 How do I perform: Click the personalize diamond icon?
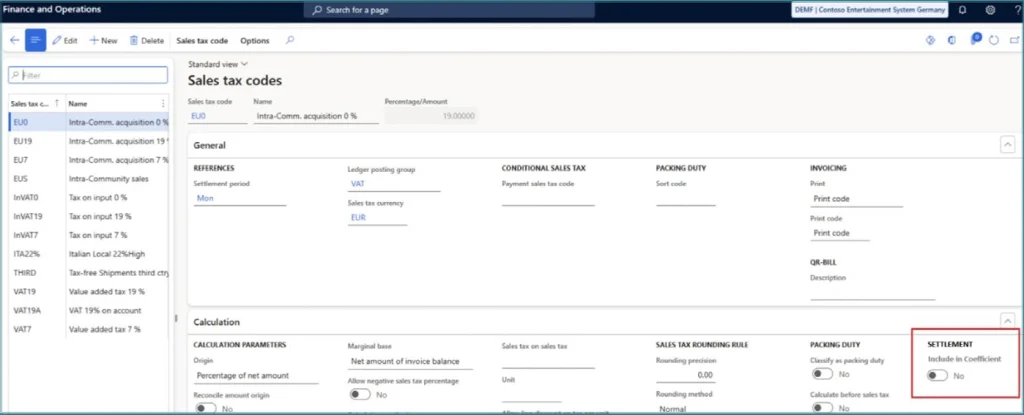pos(931,41)
